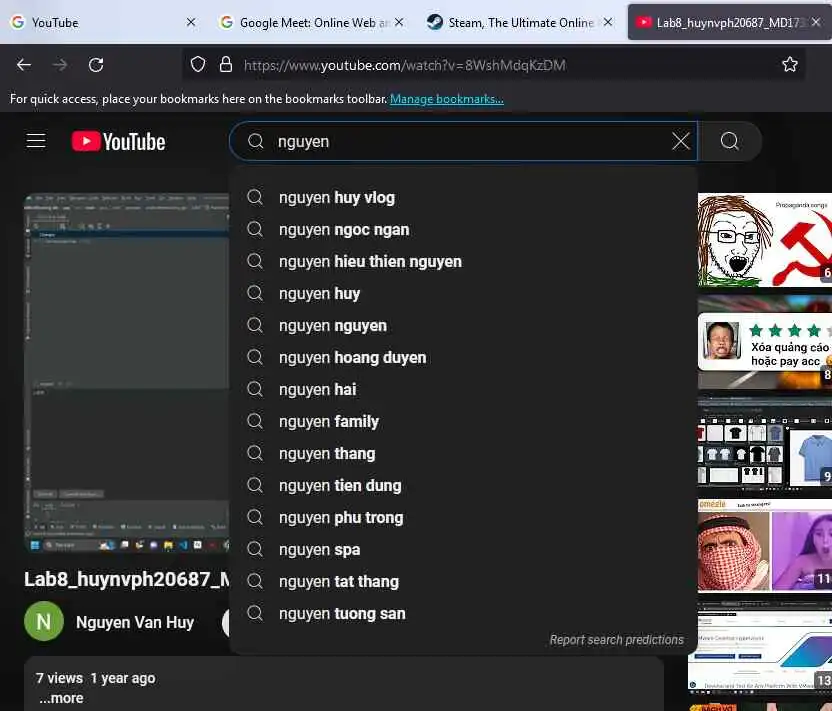This screenshot has width=832, height=711.
Task: Clear the search box with the X
Action: click(680, 141)
